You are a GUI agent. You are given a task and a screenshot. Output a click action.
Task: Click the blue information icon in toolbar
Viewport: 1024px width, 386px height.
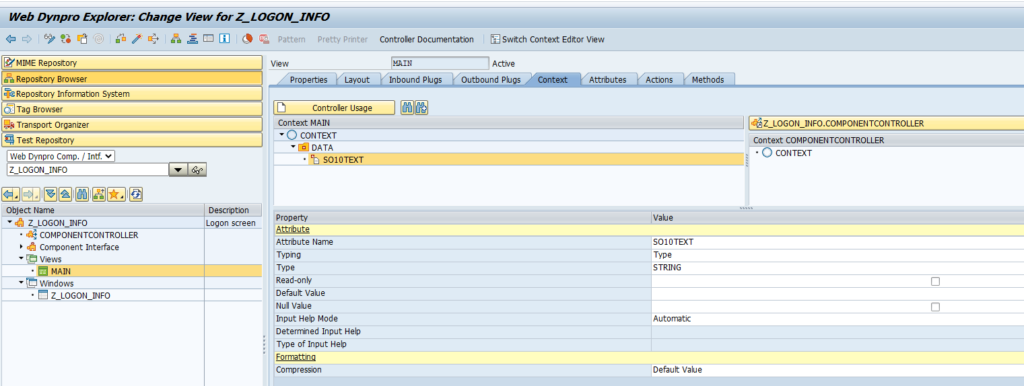pyautogui.click(x=225, y=39)
